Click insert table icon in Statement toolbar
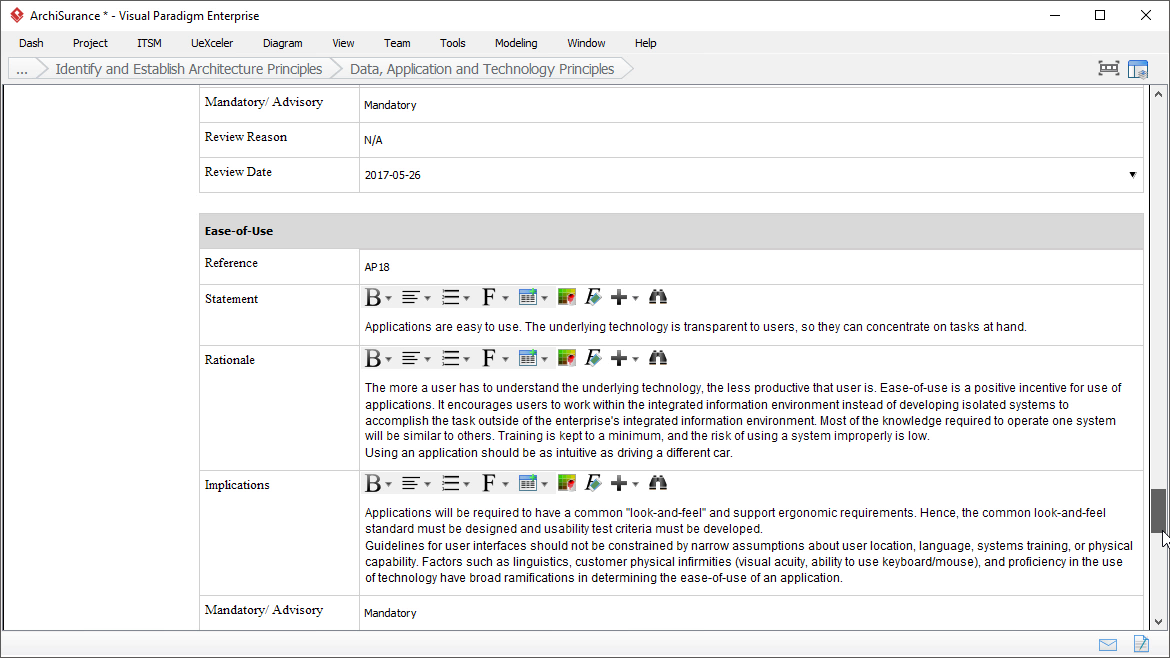The height and width of the screenshot is (658, 1170). tap(528, 298)
